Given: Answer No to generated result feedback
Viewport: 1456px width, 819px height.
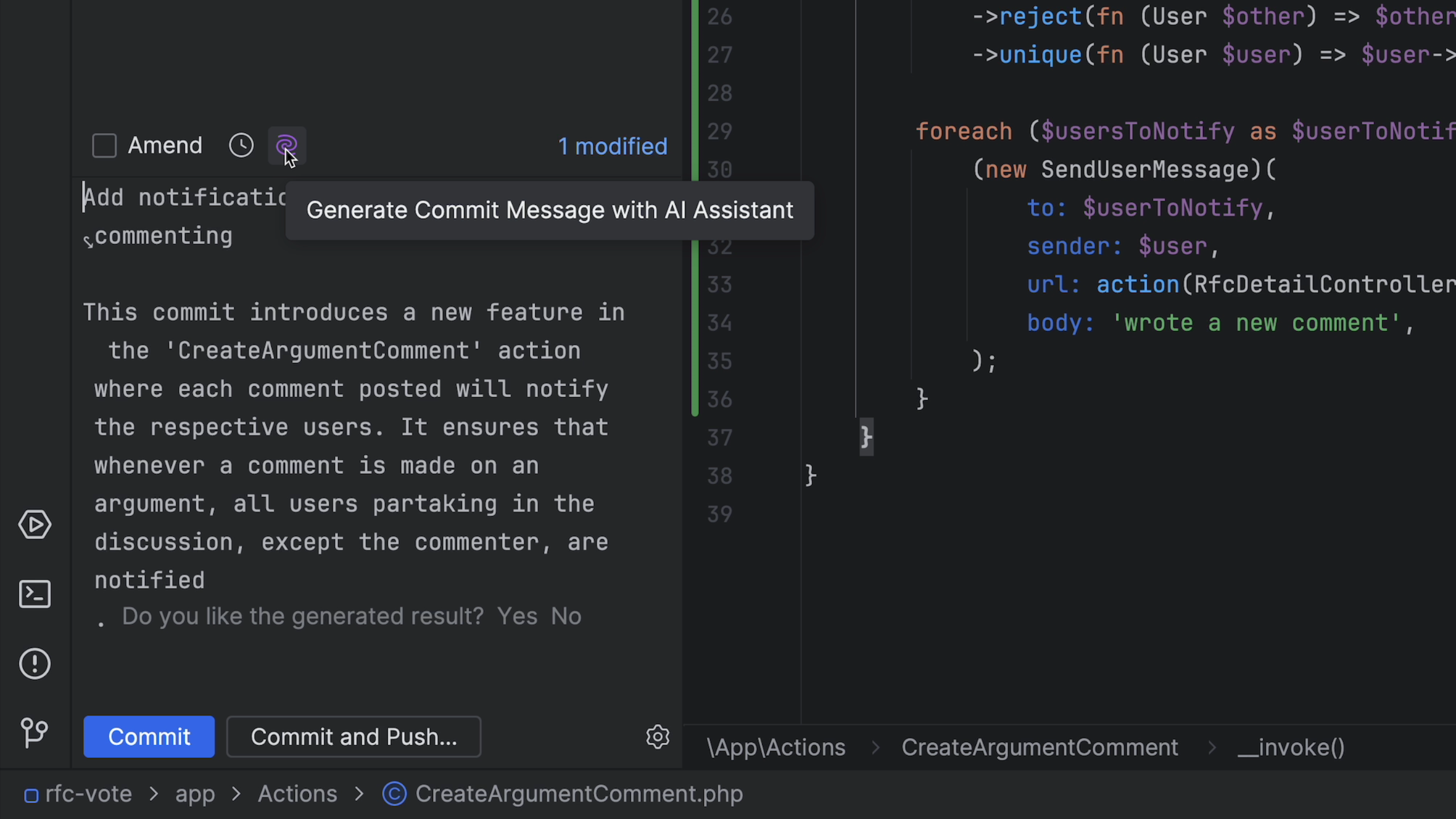Looking at the screenshot, I should click(566, 617).
